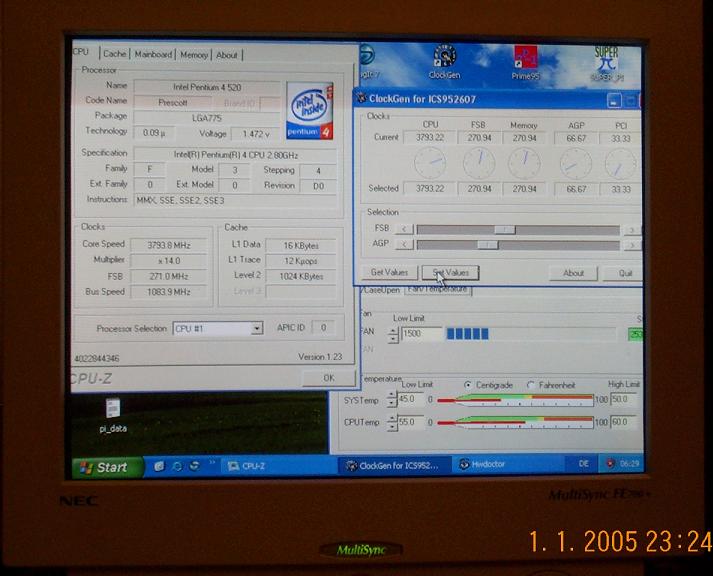Click the ClockGen Selected PCI value 33.33

[620, 189]
